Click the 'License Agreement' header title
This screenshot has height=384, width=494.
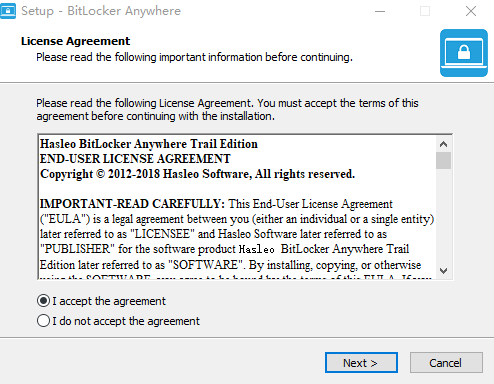point(75,41)
